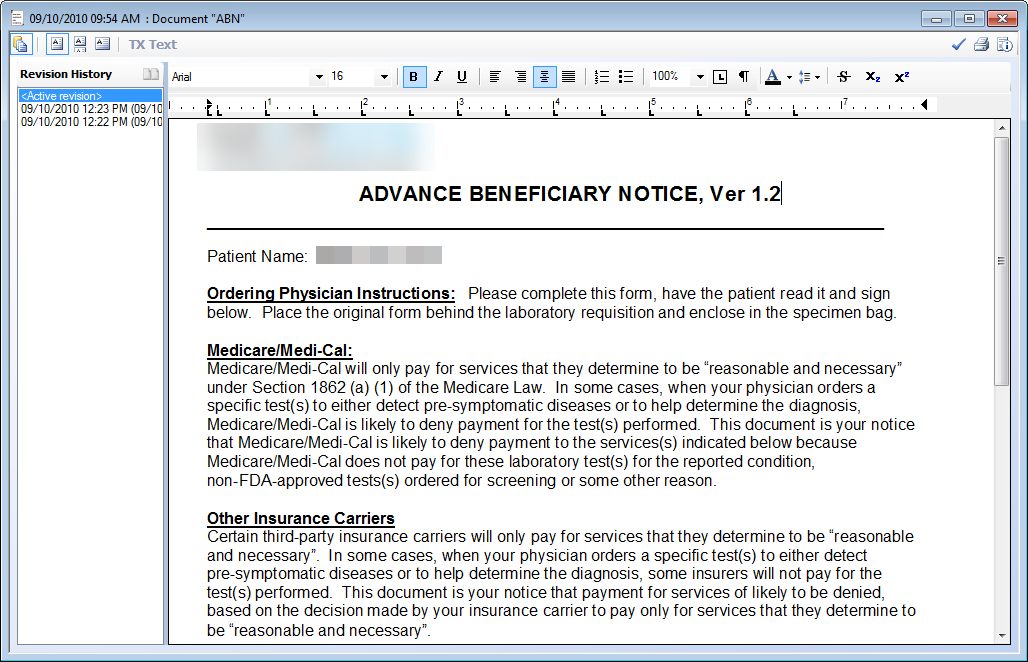The height and width of the screenshot is (662, 1028).
Task: Click the document icon in the title bar
Action: coord(18,18)
